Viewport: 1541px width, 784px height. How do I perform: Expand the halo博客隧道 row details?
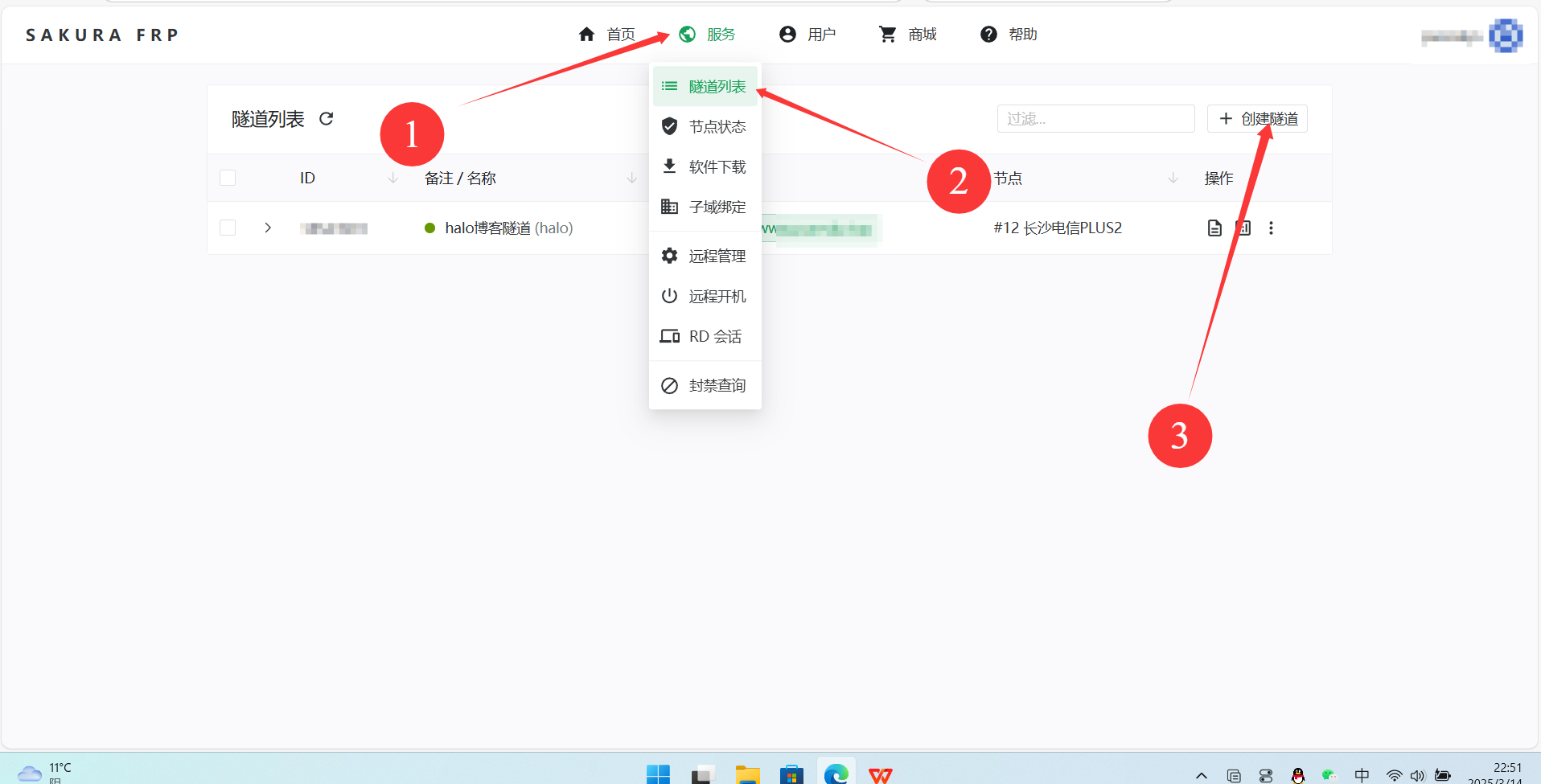268,228
